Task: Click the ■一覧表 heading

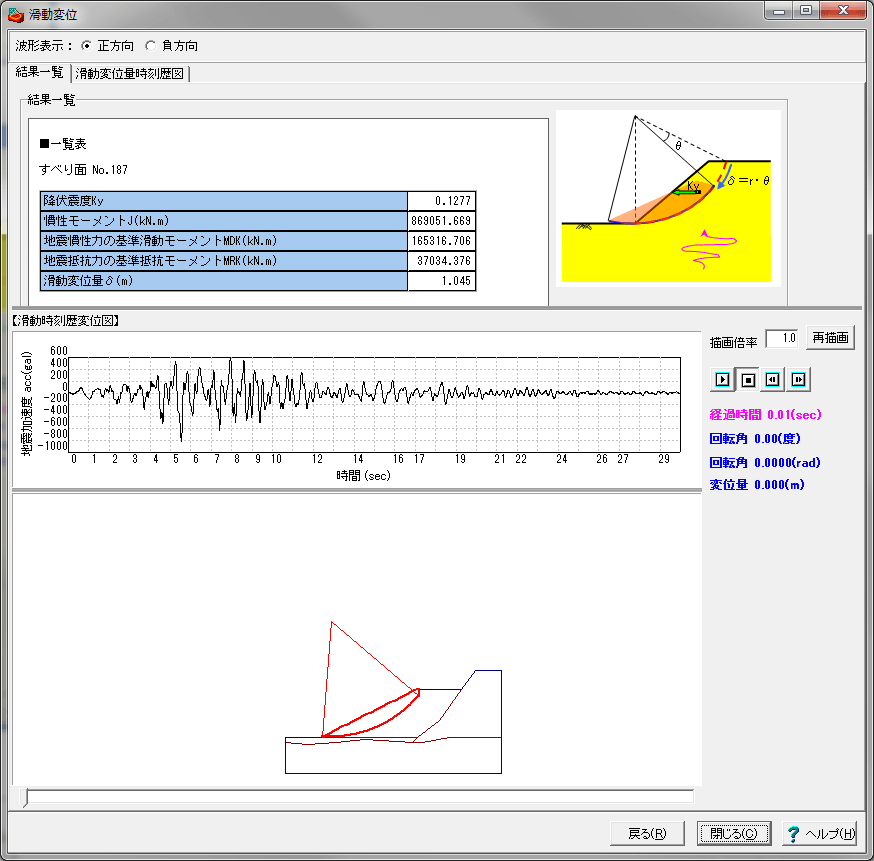Action: pos(62,144)
